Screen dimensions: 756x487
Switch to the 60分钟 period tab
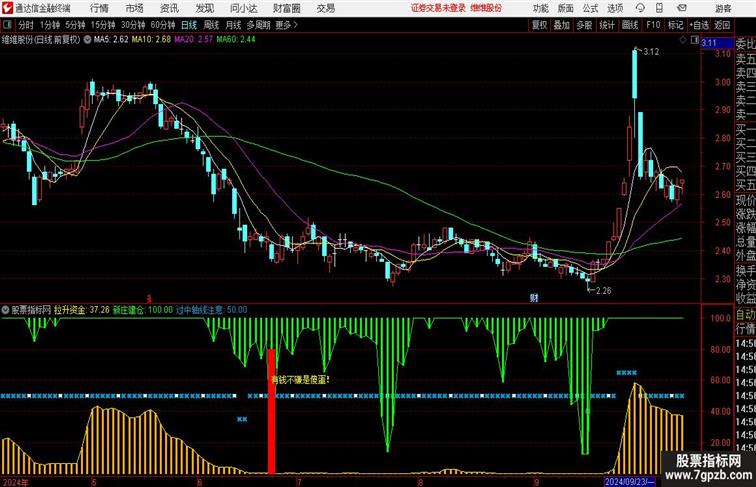click(163, 25)
